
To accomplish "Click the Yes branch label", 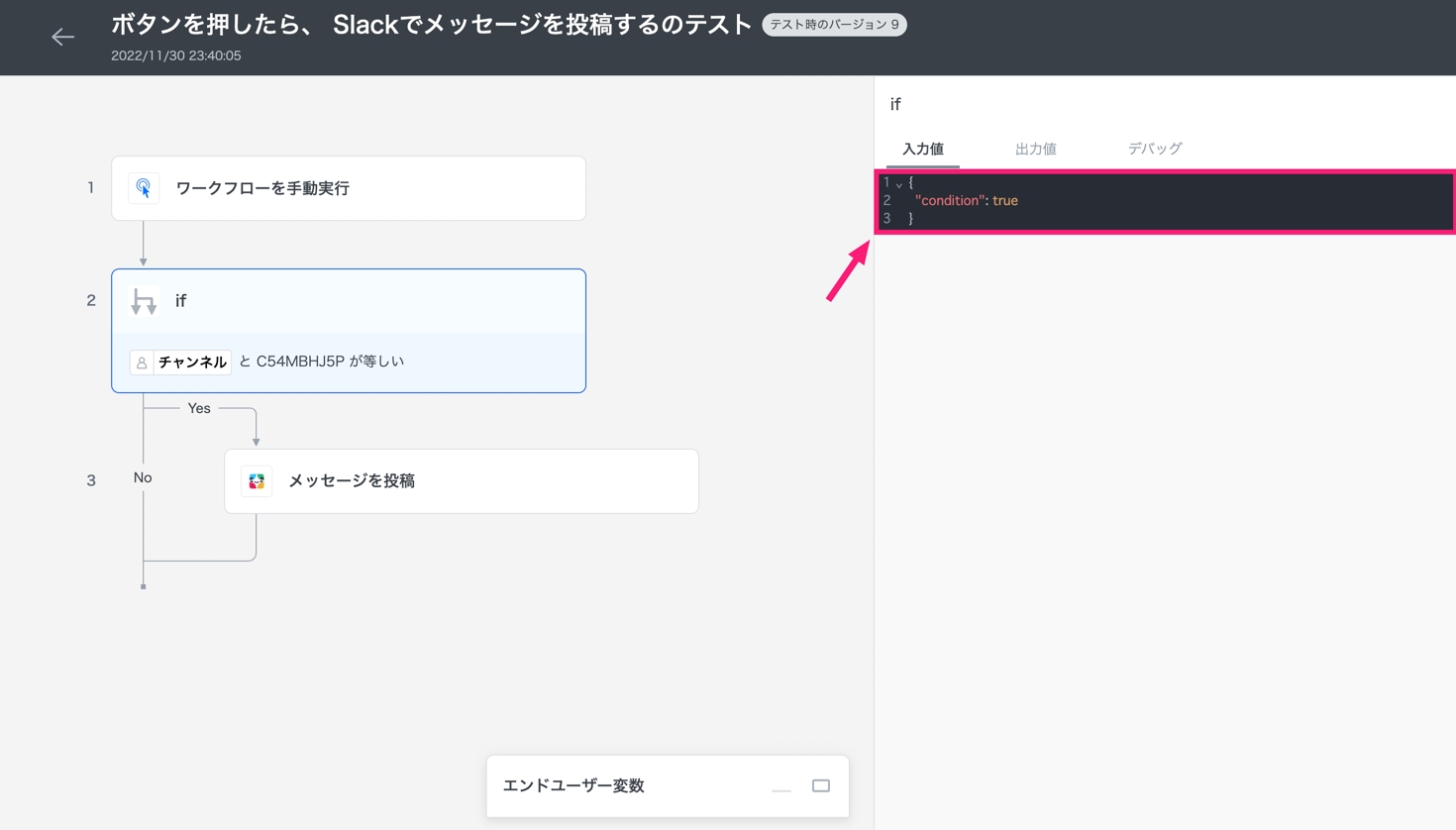I will (199, 408).
